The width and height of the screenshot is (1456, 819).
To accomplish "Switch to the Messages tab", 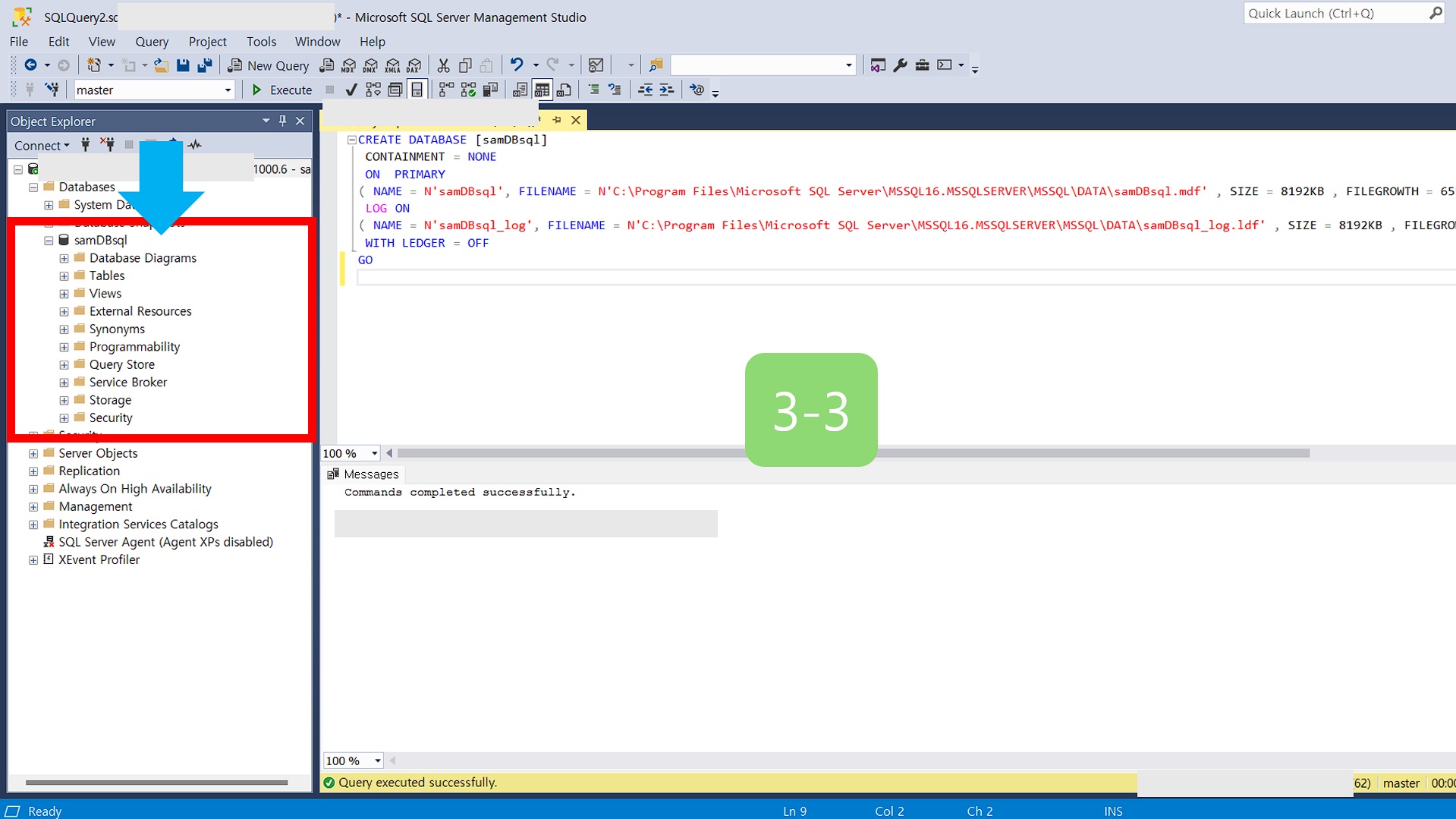I will (x=363, y=474).
